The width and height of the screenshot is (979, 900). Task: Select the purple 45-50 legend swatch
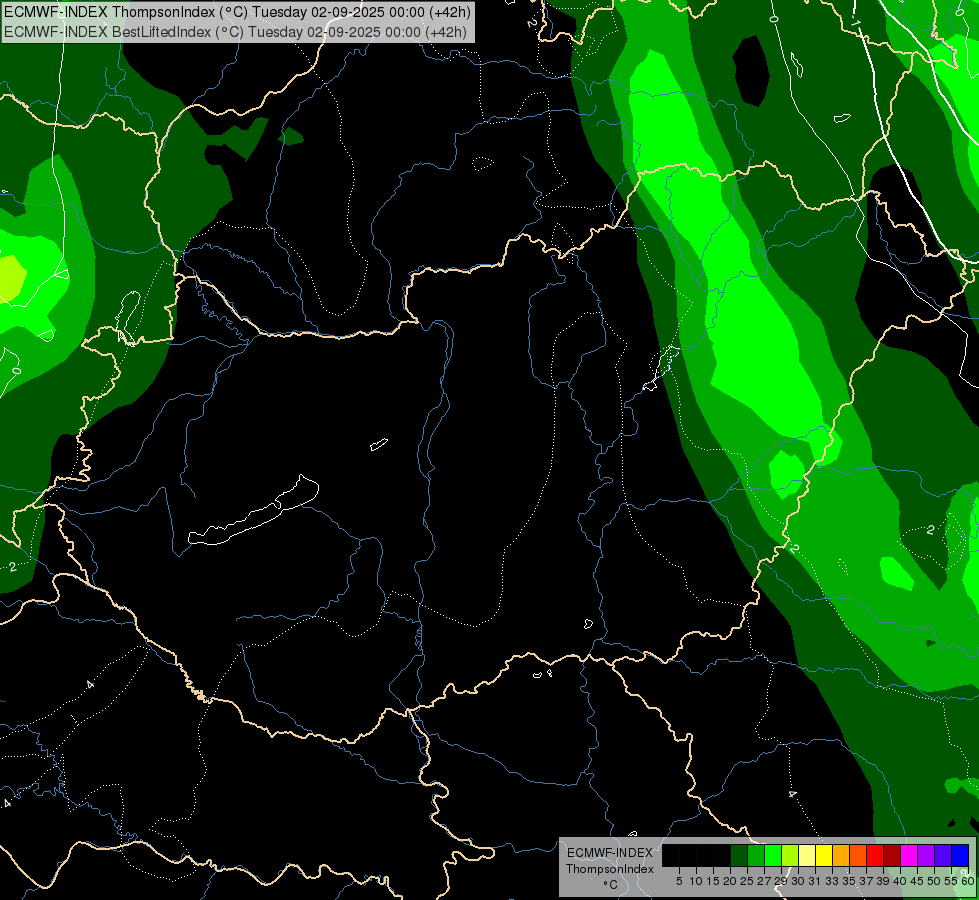[x=926, y=855]
